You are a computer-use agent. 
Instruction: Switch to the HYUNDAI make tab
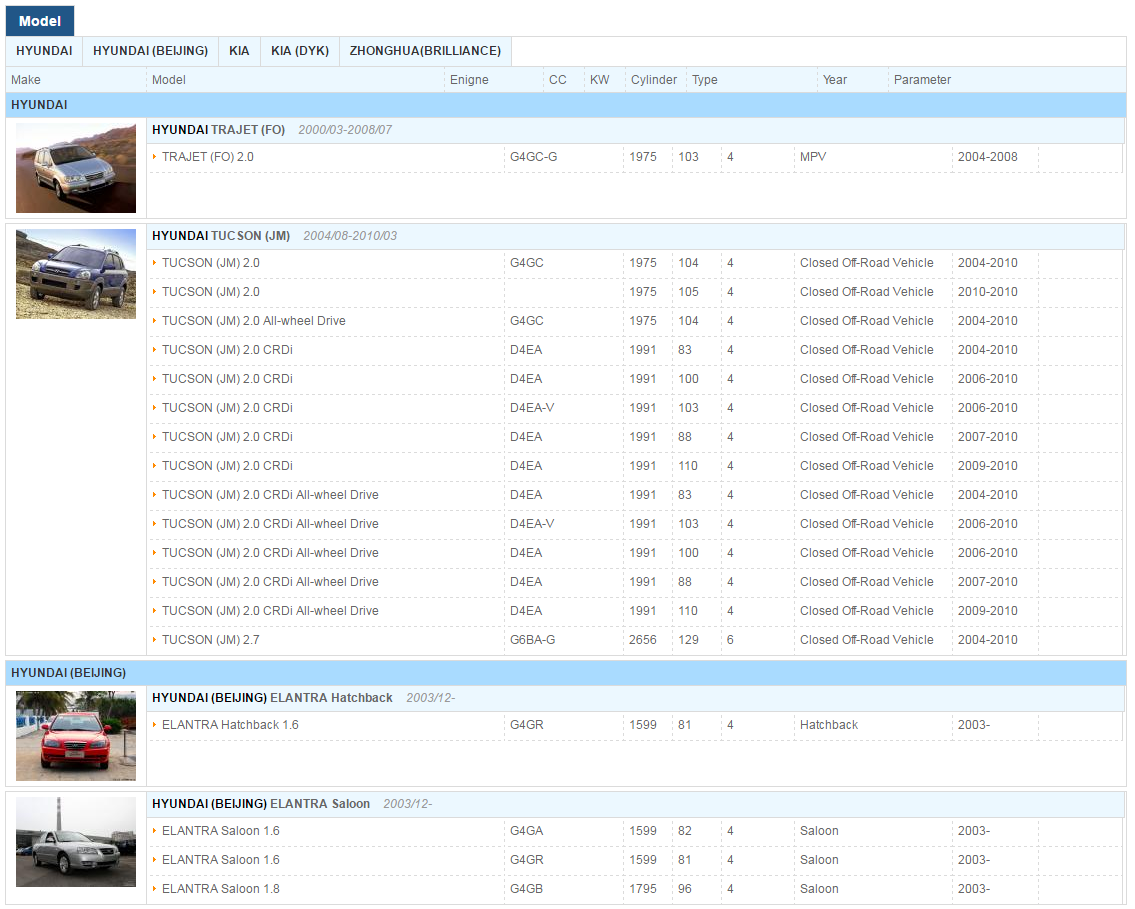[44, 51]
